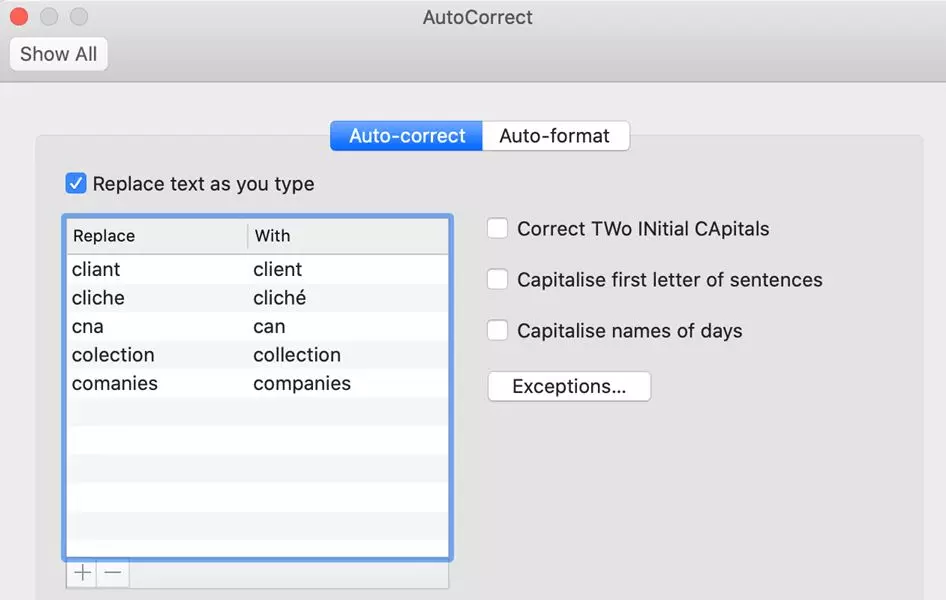946x600 pixels.
Task: Enable "Capitalise names of days"
Action: (497, 330)
